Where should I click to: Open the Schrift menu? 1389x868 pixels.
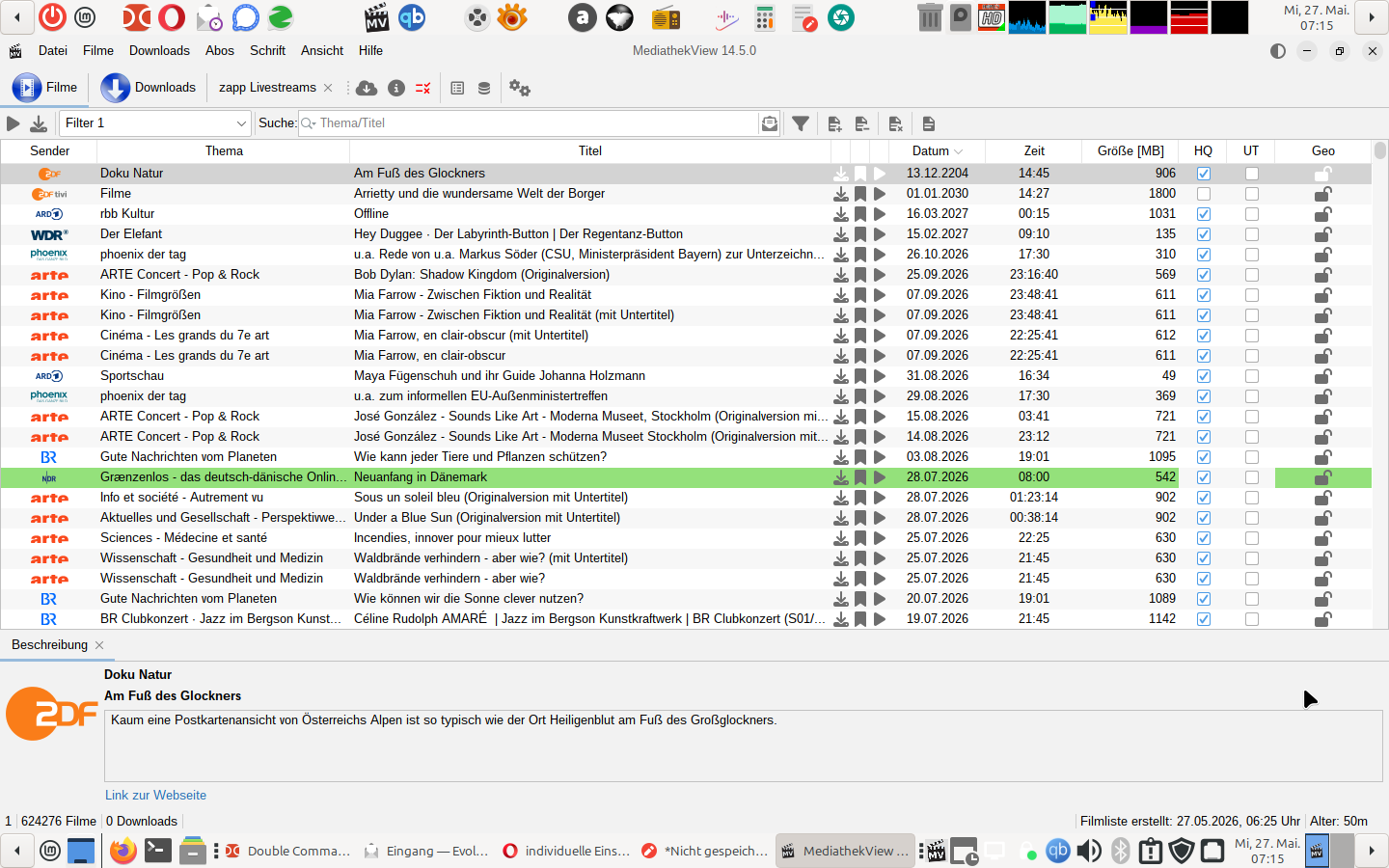pos(268,51)
